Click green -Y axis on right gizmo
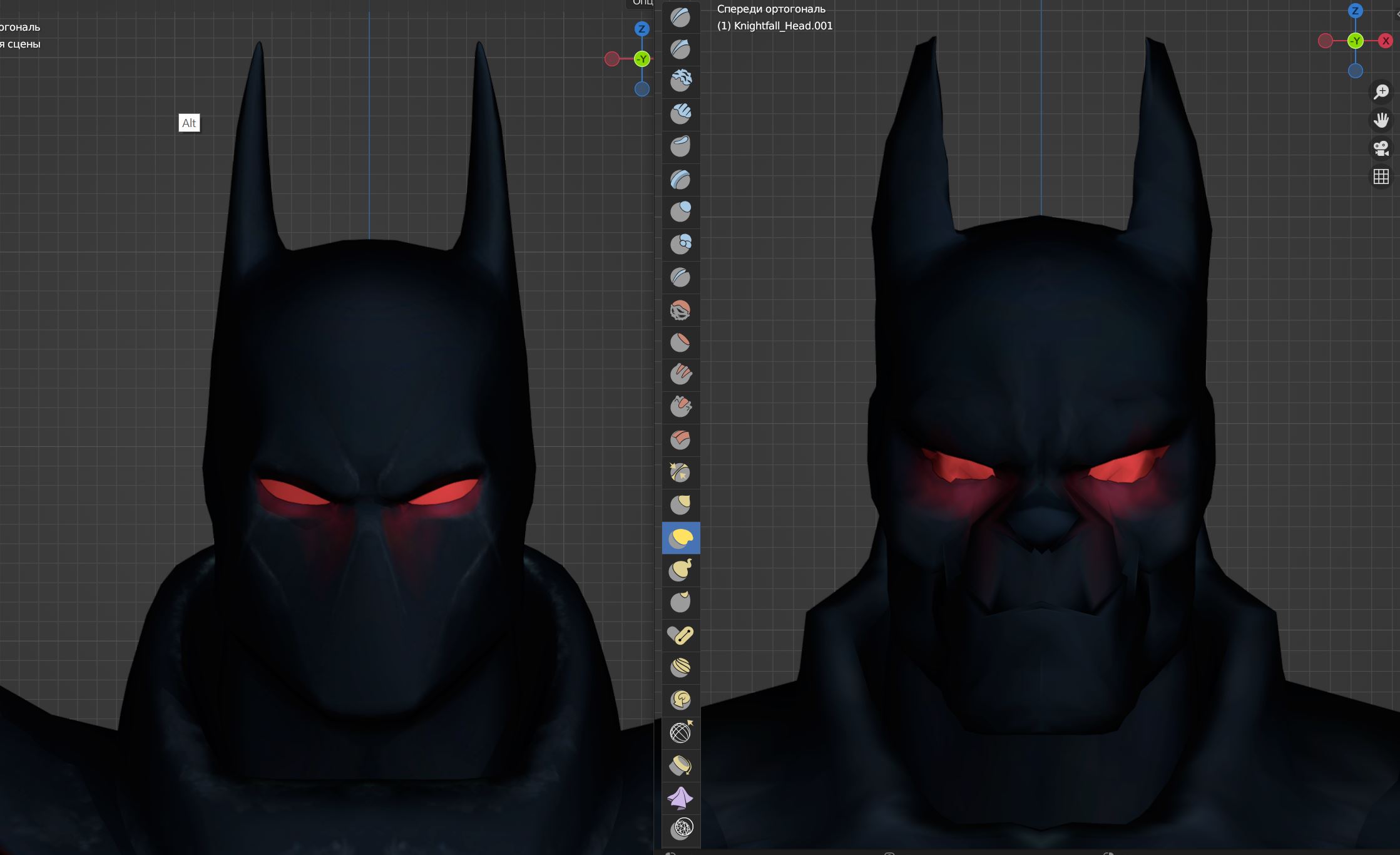This screenshot has height=855, width=1400. pyautogui.click(x=1356, y=41)
